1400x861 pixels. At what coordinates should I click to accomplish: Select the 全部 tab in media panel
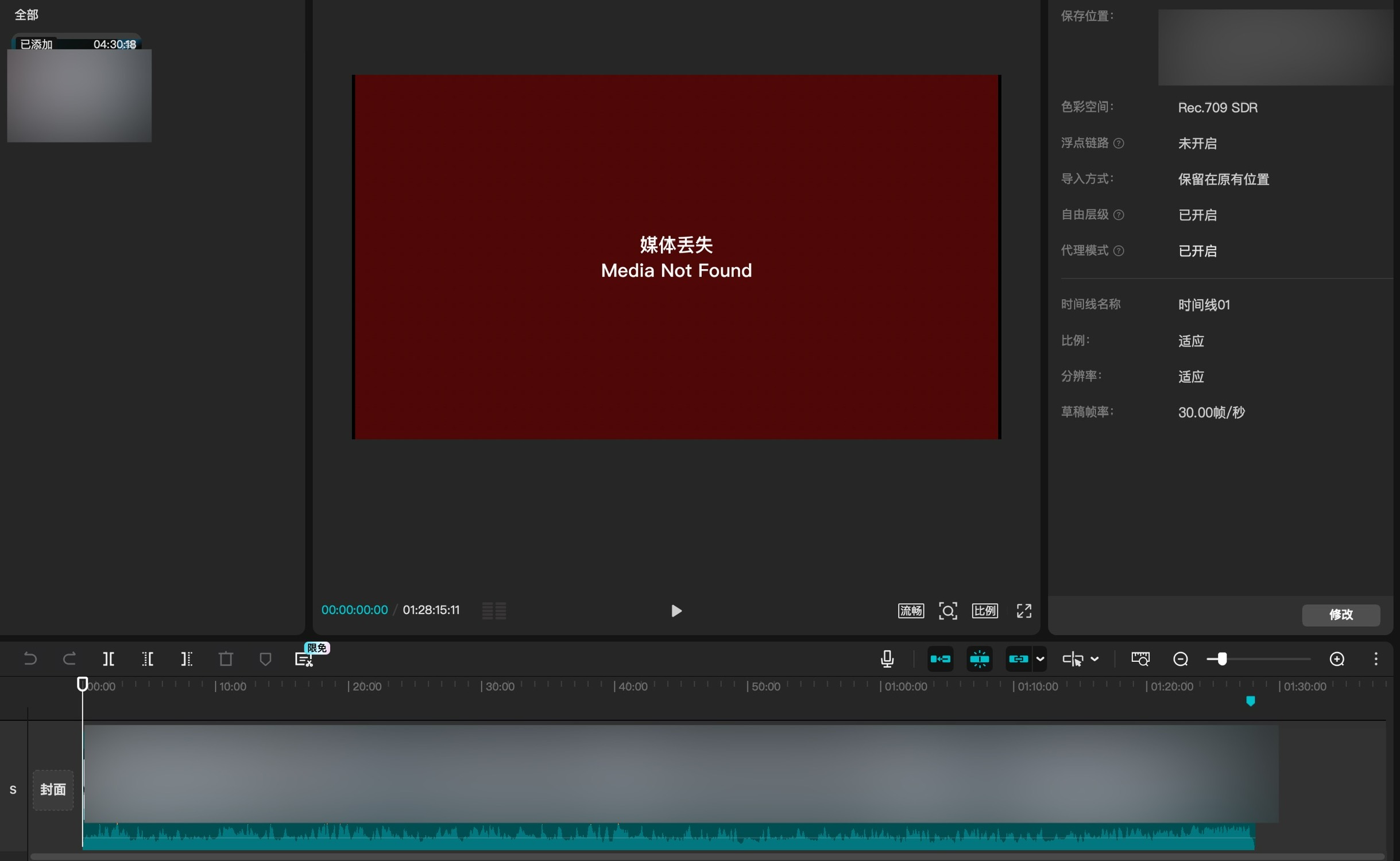26,15
